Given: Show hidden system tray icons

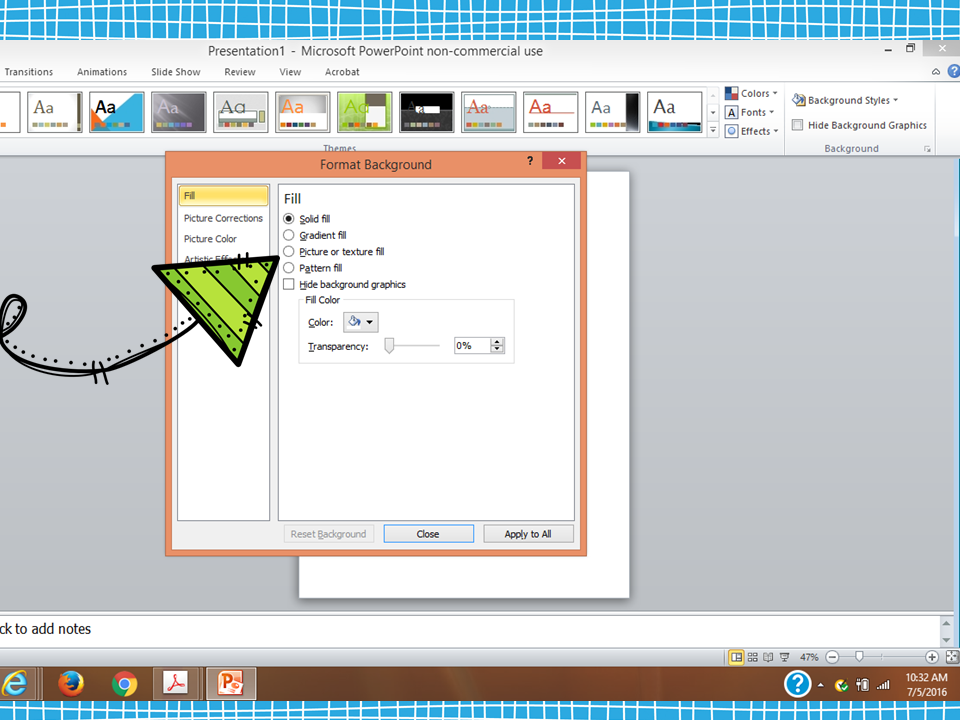Looking at the screenshot, I should (x=820, y=686).
